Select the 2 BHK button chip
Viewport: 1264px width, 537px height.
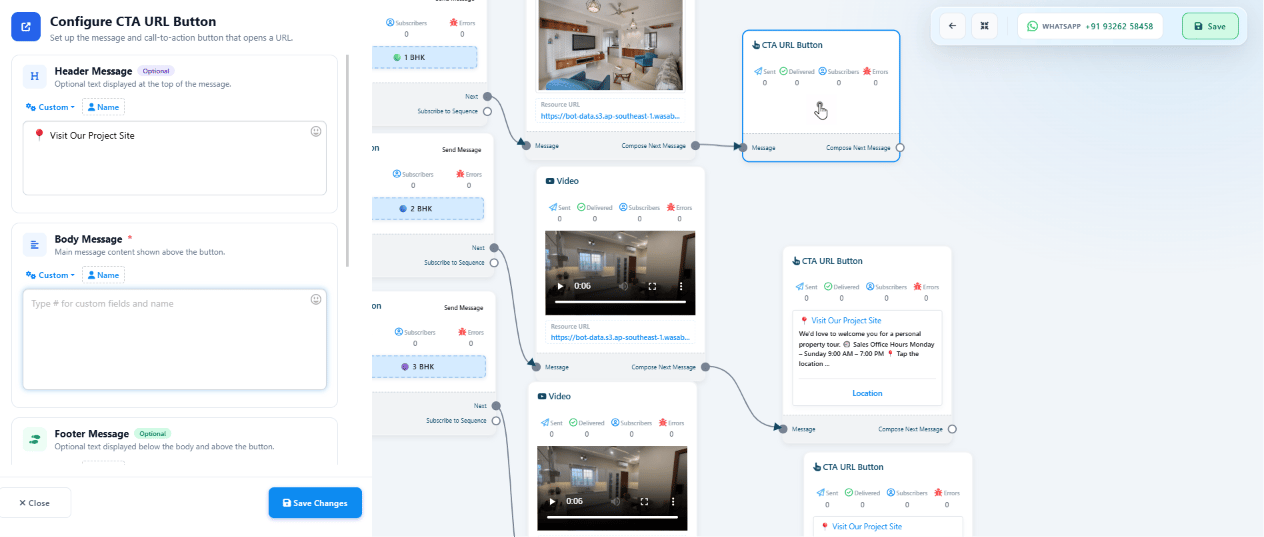tap(427, 209)
